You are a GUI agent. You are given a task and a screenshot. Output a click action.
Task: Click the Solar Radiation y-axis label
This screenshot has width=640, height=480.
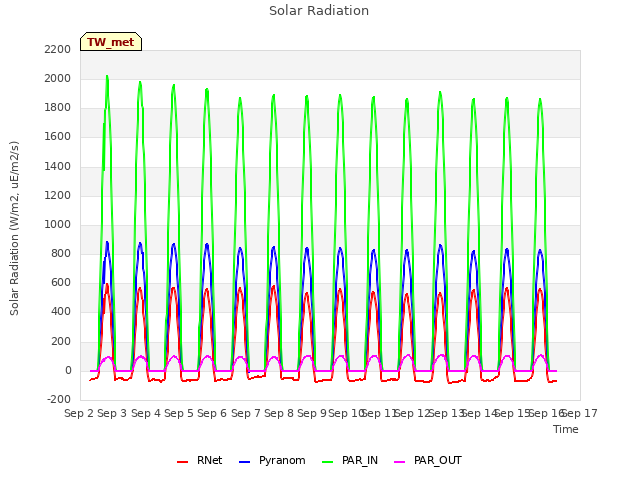click(x=14, y=228)
